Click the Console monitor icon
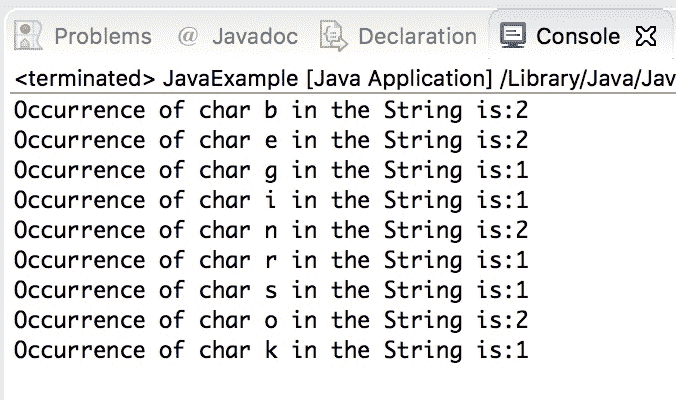Screen dimensions: 676x400 pyautogui.click(x=513, y=35)
